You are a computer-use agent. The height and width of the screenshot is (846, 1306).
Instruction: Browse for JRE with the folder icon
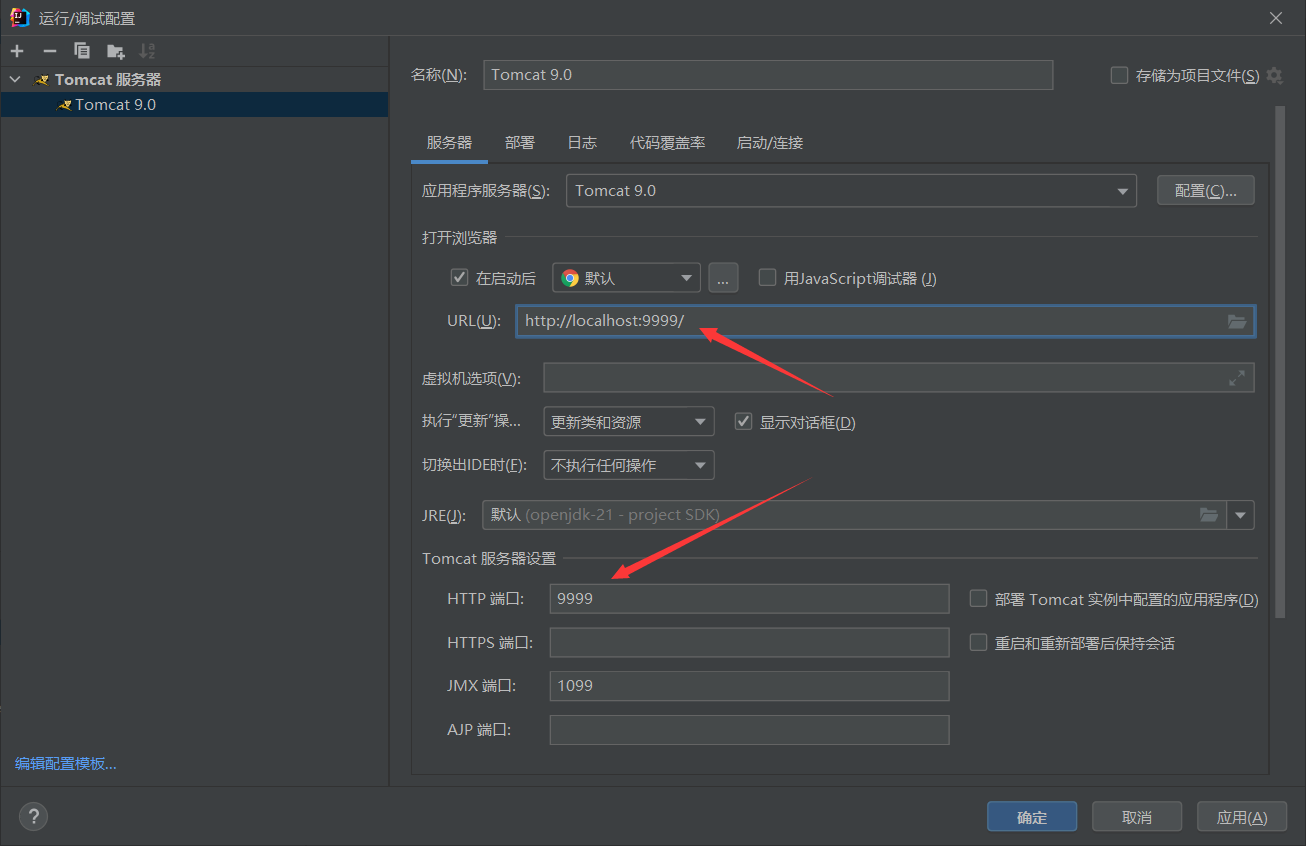click(1209, 515)
